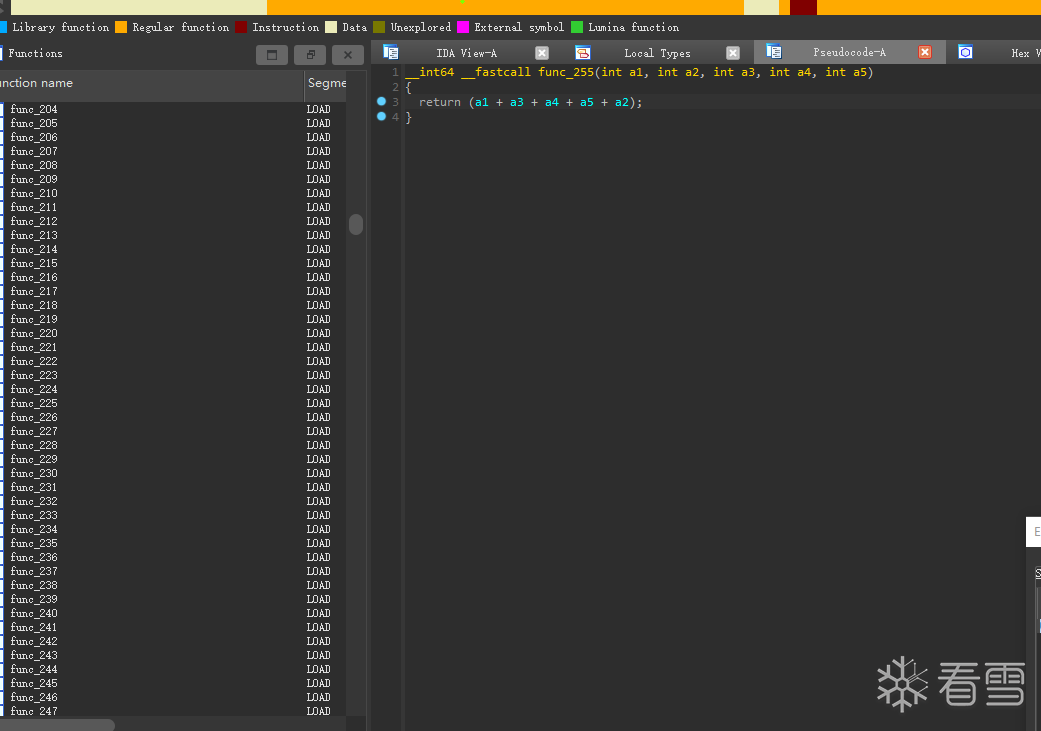Viewport: 1041px width, 731px height.
Task: Click the Functions list horizontal scrollbar thumb
Action: (x=57, y=724)
